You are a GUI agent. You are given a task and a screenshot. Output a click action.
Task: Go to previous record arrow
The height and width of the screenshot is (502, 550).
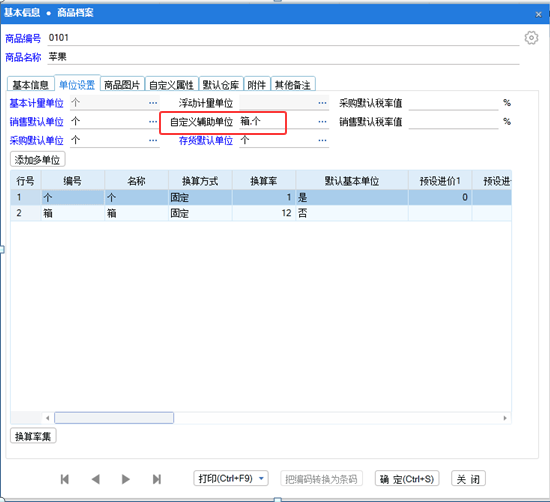95,479
